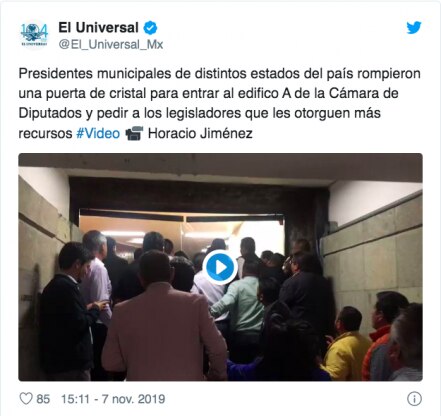Like the tweet with the heart icon
The height and width of the screenshot is (416, 441).
(26, 399)
